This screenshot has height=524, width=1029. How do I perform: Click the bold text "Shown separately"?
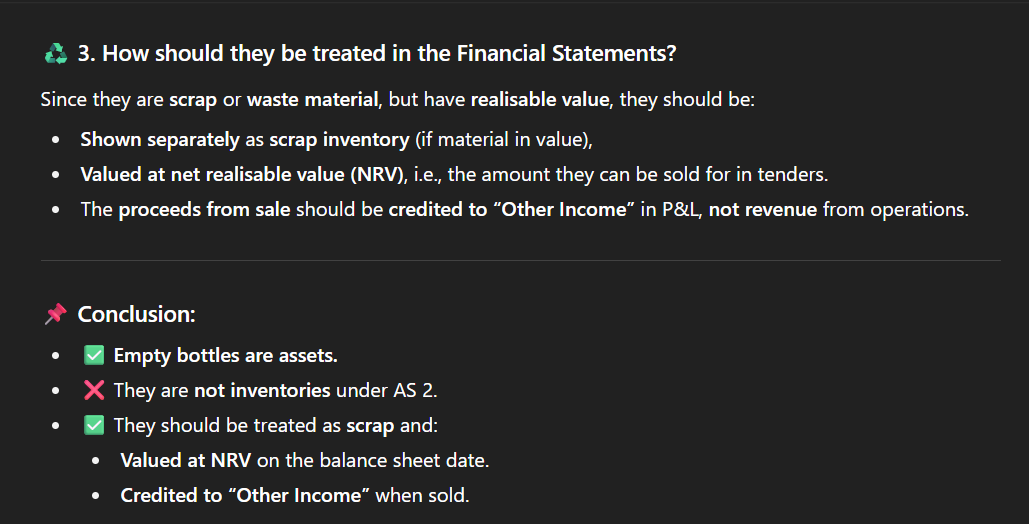[x=160, y=140]
